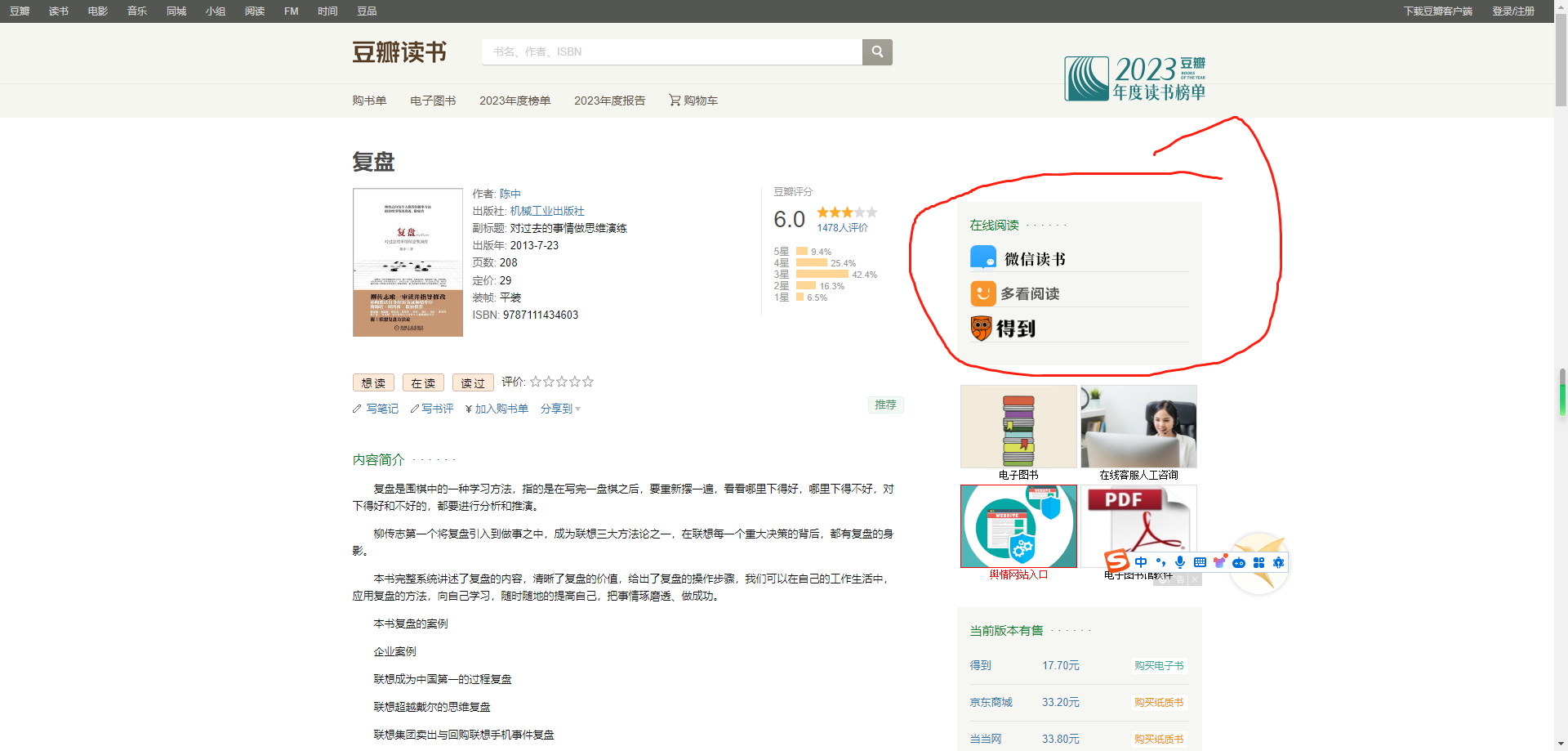Open the 购书单 tab
Viewport: 1568px width, 751px height.
point(369,101)
